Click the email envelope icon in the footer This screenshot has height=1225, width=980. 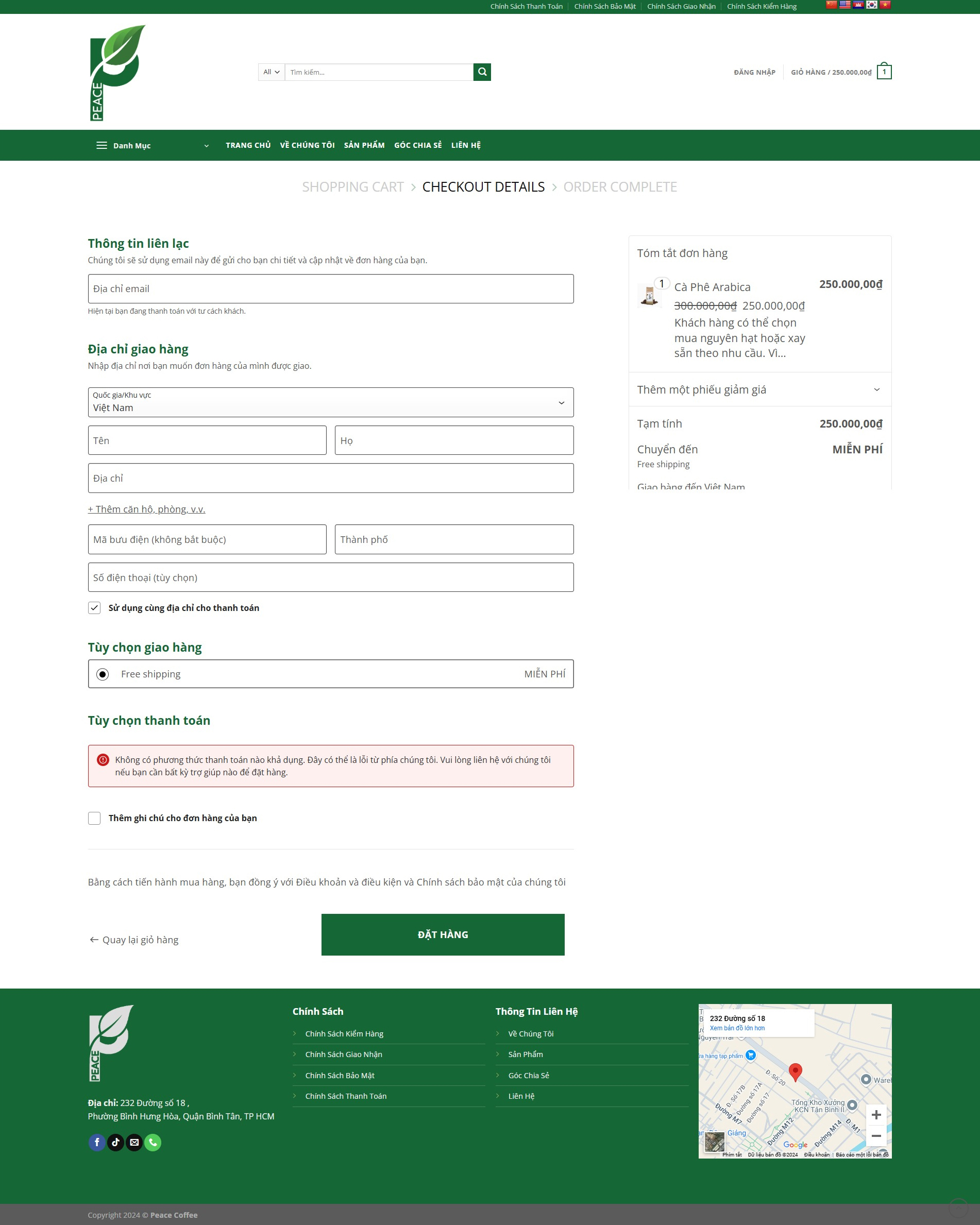click(134, 1142)
